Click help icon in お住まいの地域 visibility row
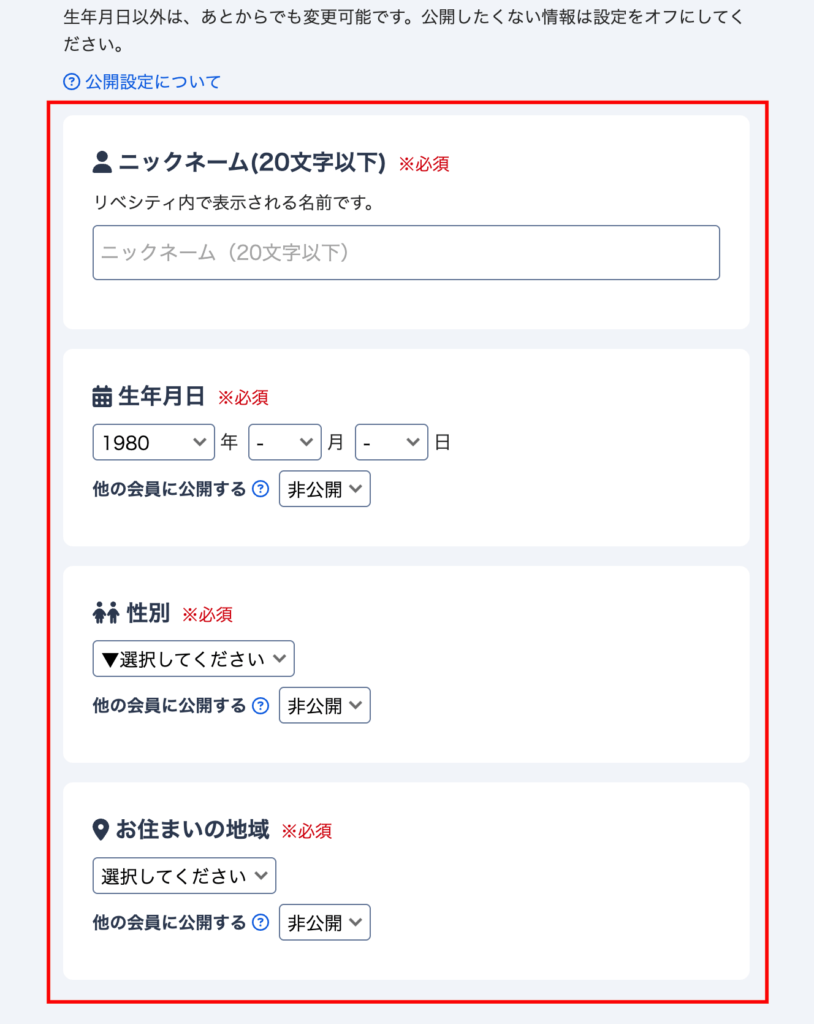The height and width of the screenshot is (1024, 814). [x=260, y=922]
